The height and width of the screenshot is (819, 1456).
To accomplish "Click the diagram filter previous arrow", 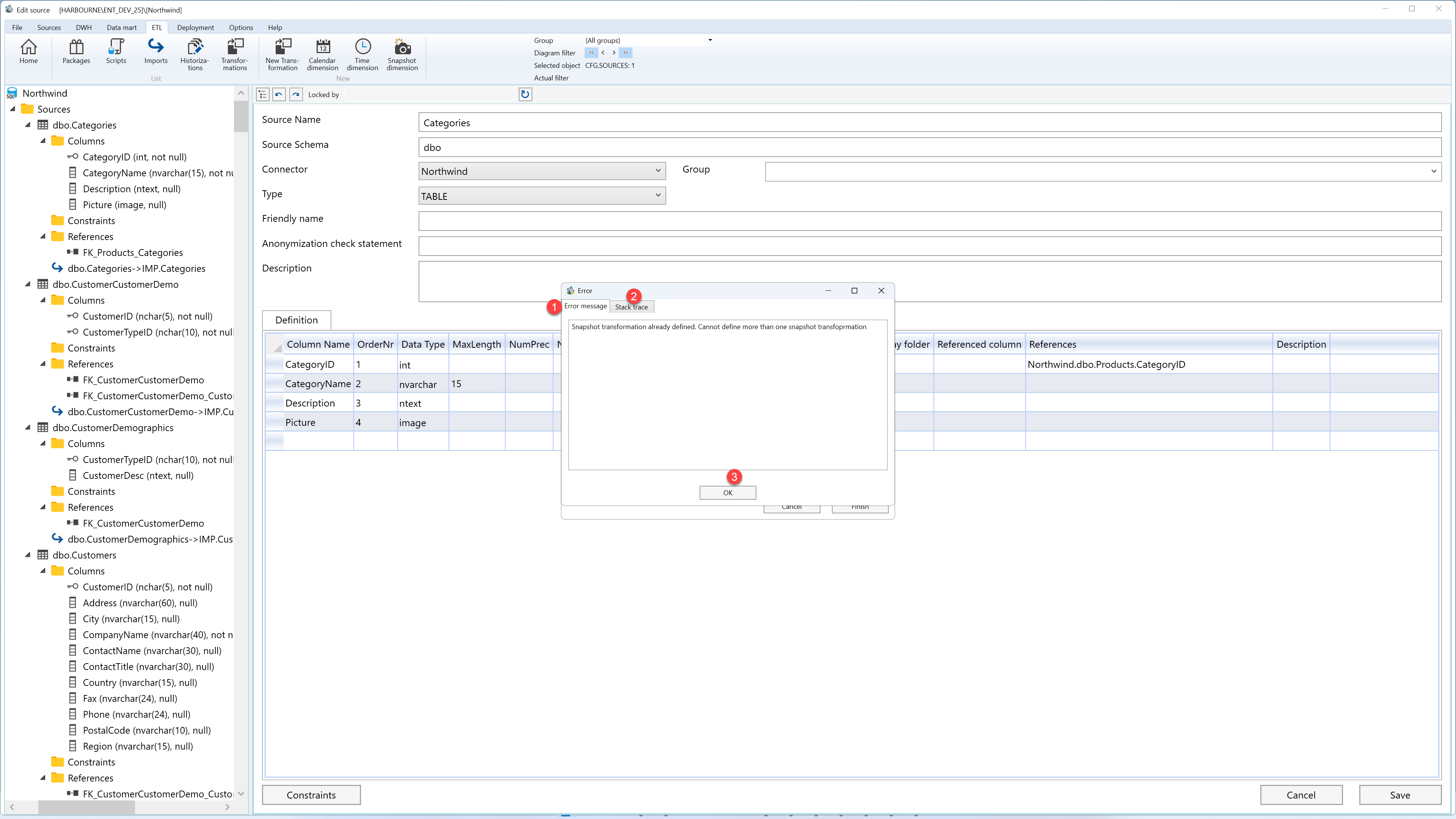I will (x=603, y=53).
